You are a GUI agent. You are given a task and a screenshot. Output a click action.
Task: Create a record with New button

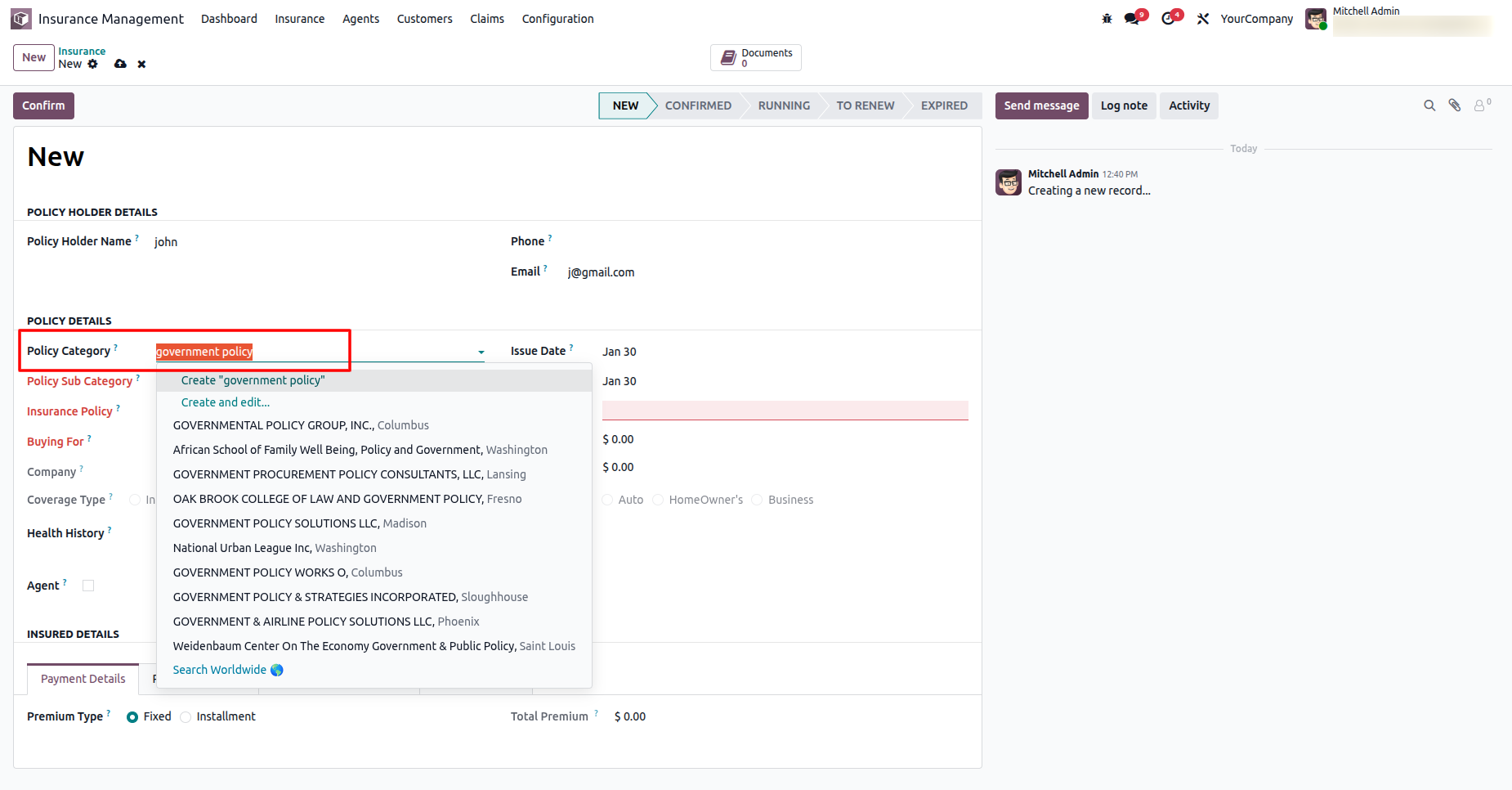34,57
